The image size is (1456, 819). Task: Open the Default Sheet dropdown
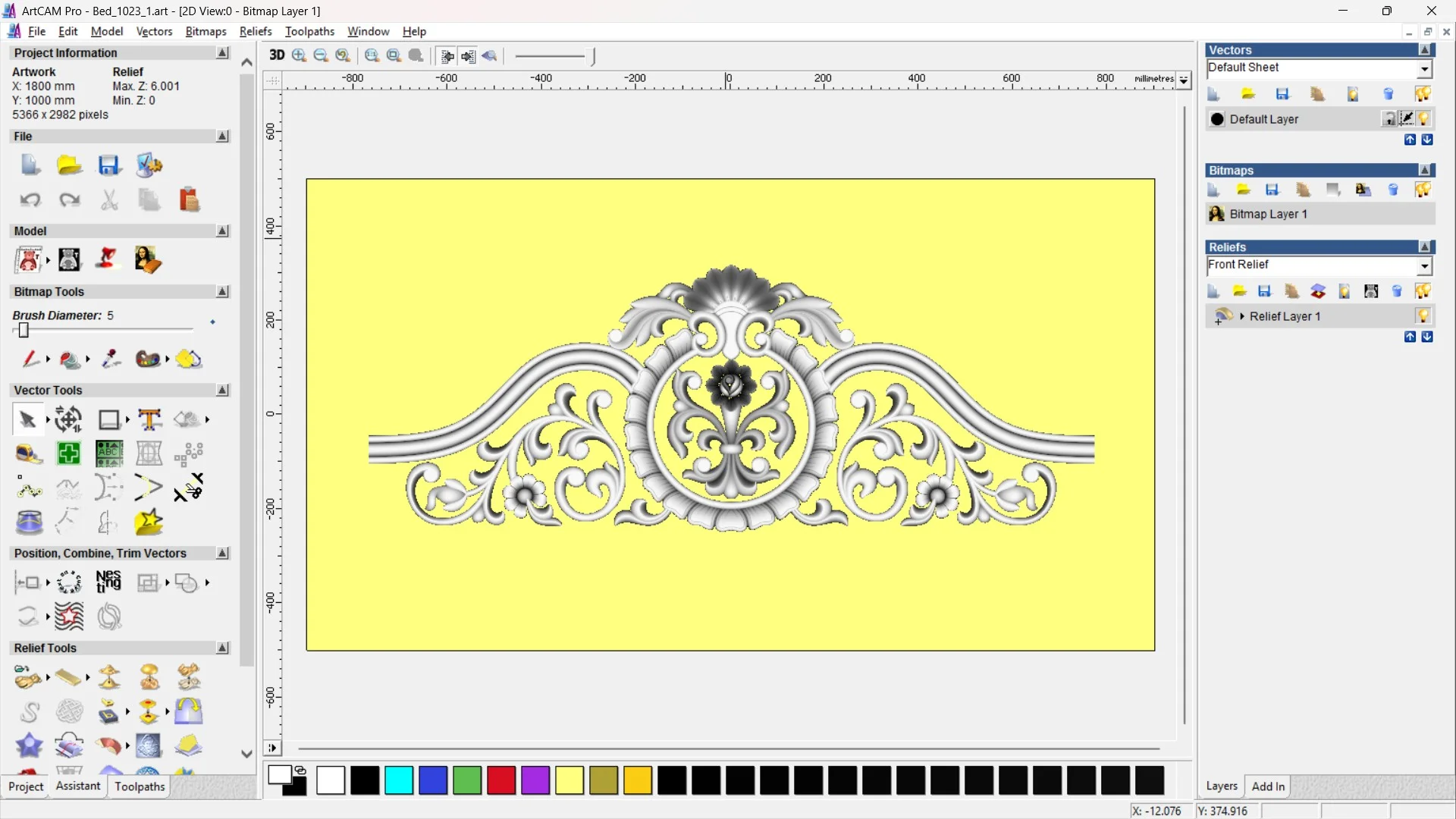point(1424,69)
